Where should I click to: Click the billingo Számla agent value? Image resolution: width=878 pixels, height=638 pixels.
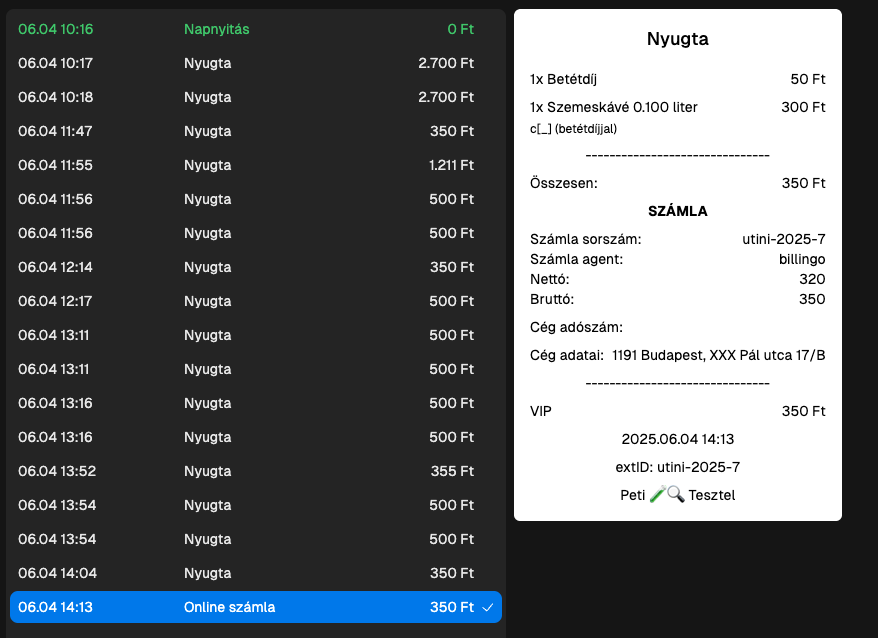coord(797,259)
